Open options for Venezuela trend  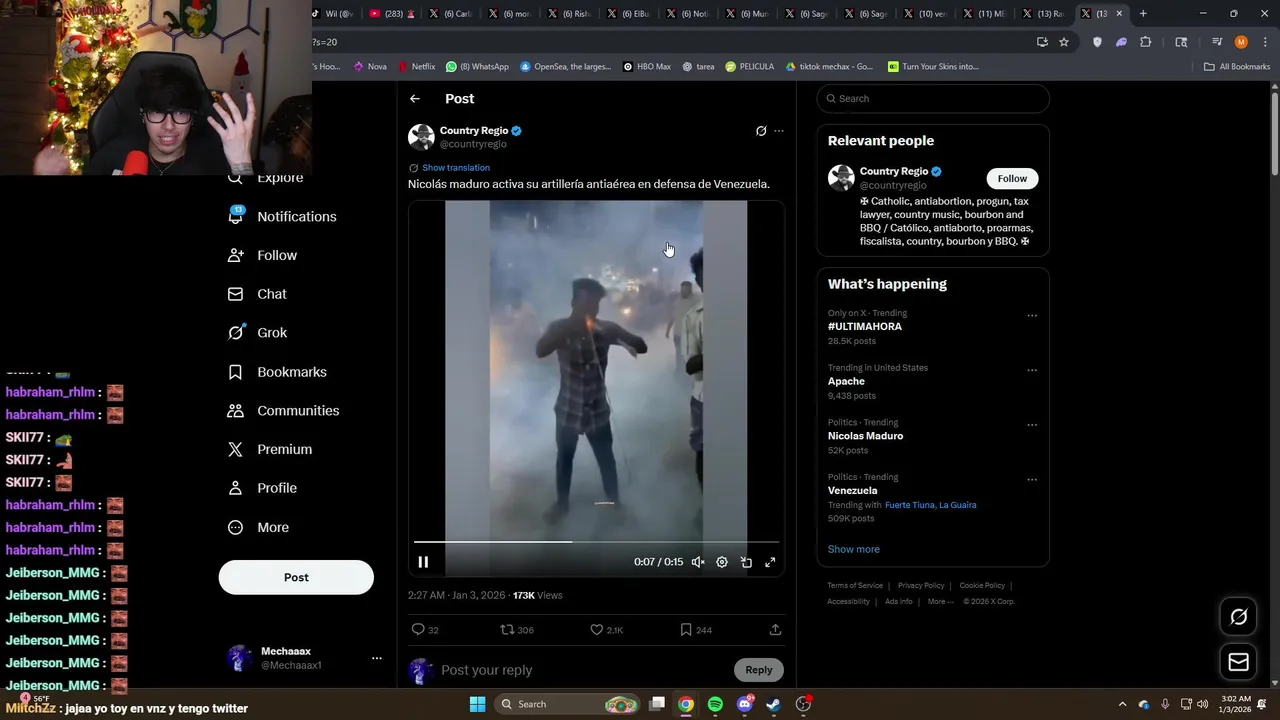click(1032, 480)
